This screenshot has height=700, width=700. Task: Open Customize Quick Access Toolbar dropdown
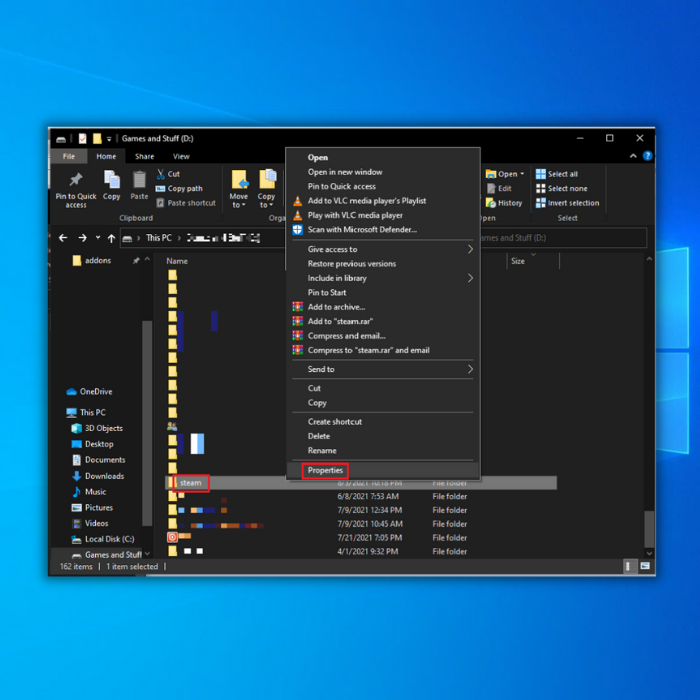[x=109, y=139]
